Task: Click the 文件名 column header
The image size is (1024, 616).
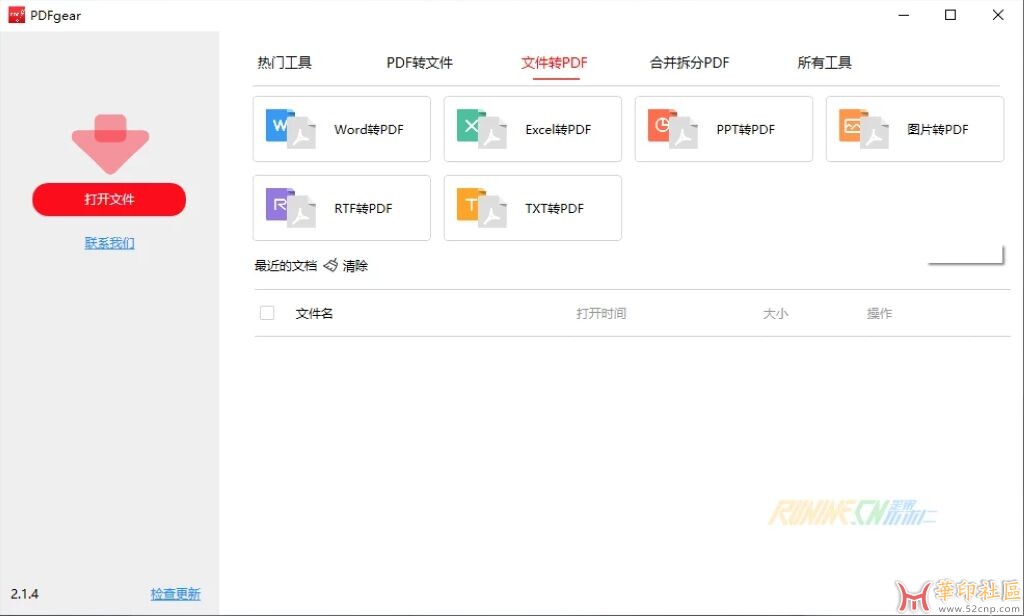Action: click(x=314, y=314)
